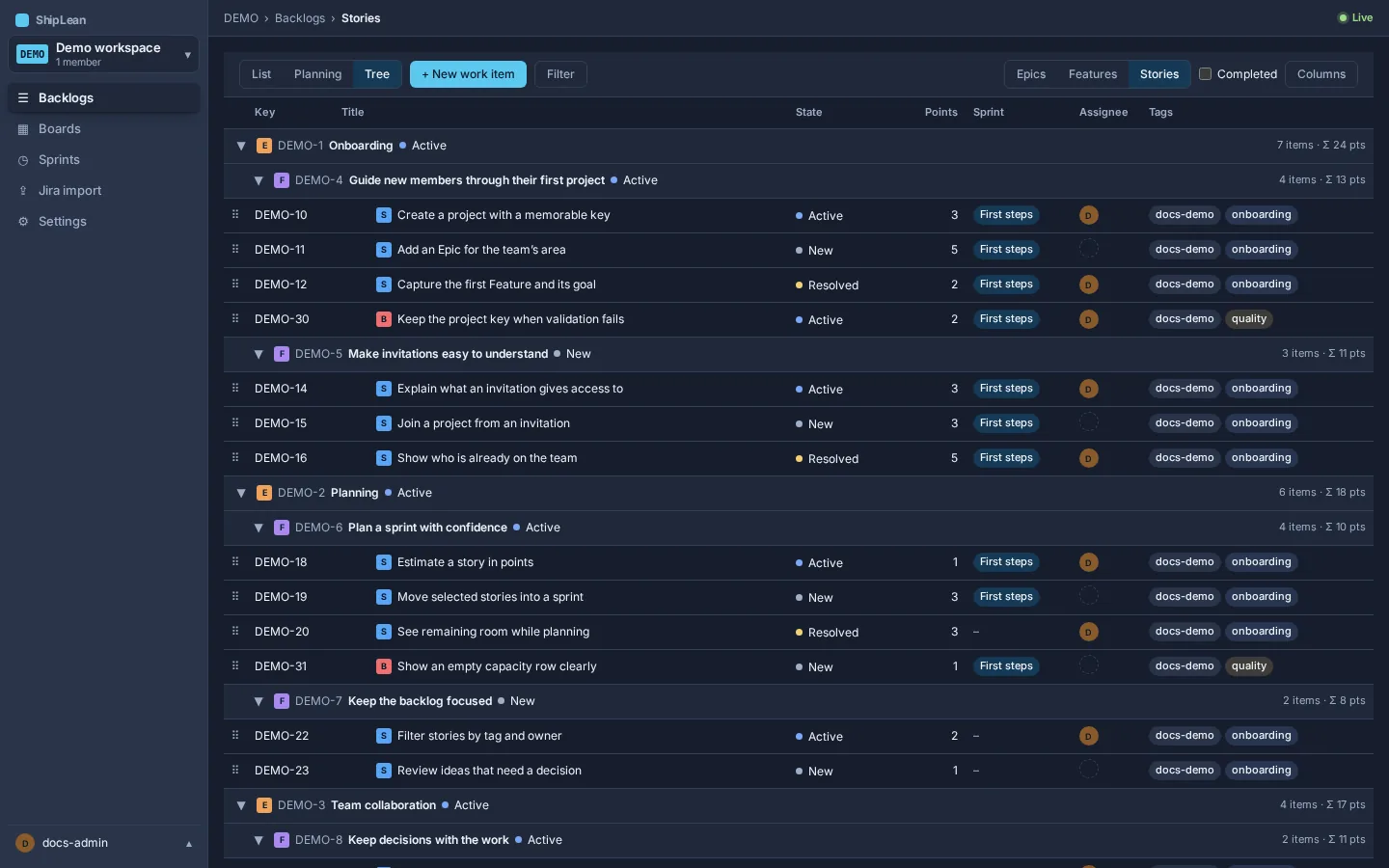Viewport: 1389px width, 868px height.
Task: Click the Key column header
Action: tap(265, 113)
